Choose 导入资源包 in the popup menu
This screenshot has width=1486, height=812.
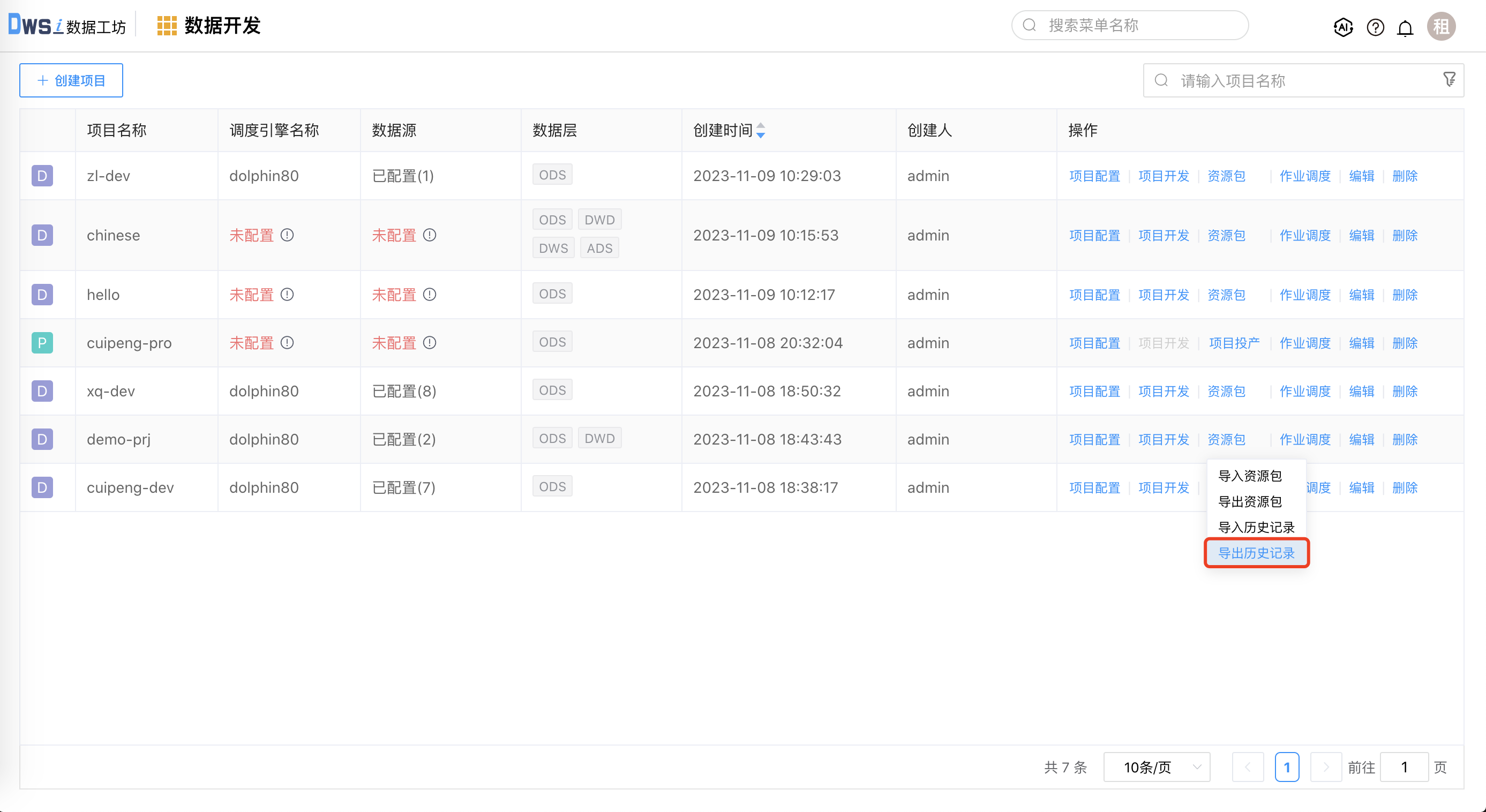click(1249, 476)
